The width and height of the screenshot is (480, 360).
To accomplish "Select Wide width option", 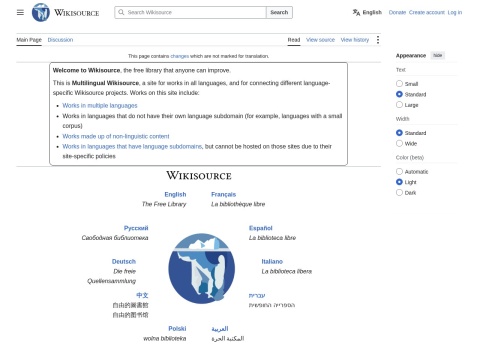I will [399, 143].
